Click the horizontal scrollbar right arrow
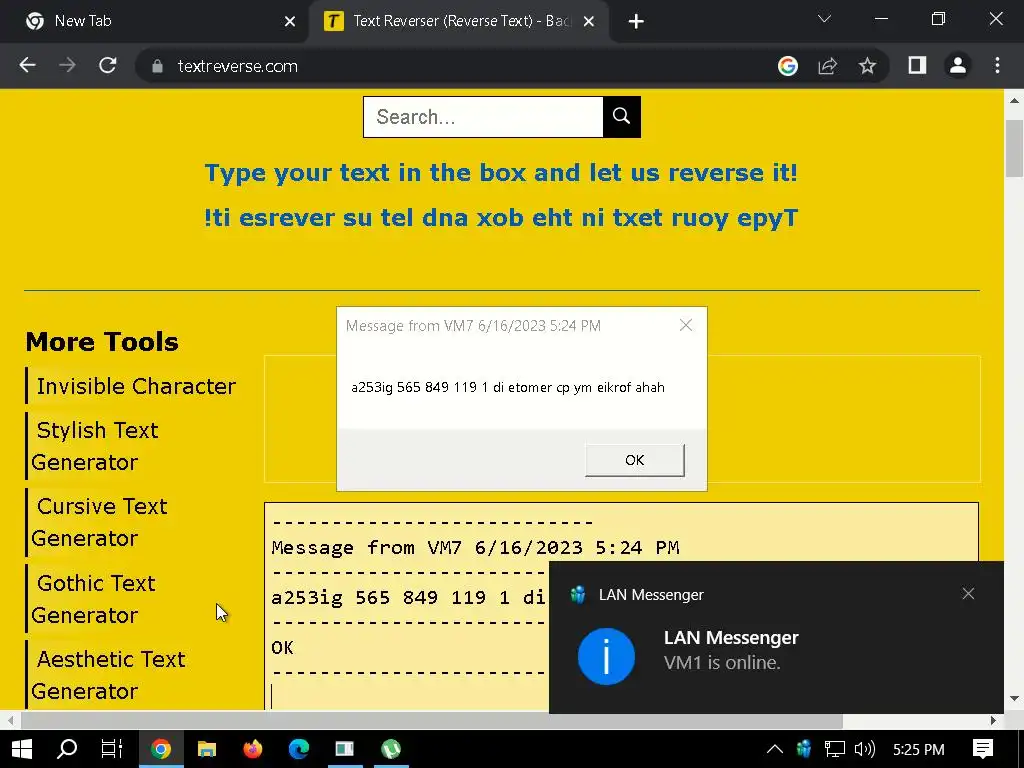The height and width of the screenshot is (768, 1024). pyautogui.click(x=993, y=720)
